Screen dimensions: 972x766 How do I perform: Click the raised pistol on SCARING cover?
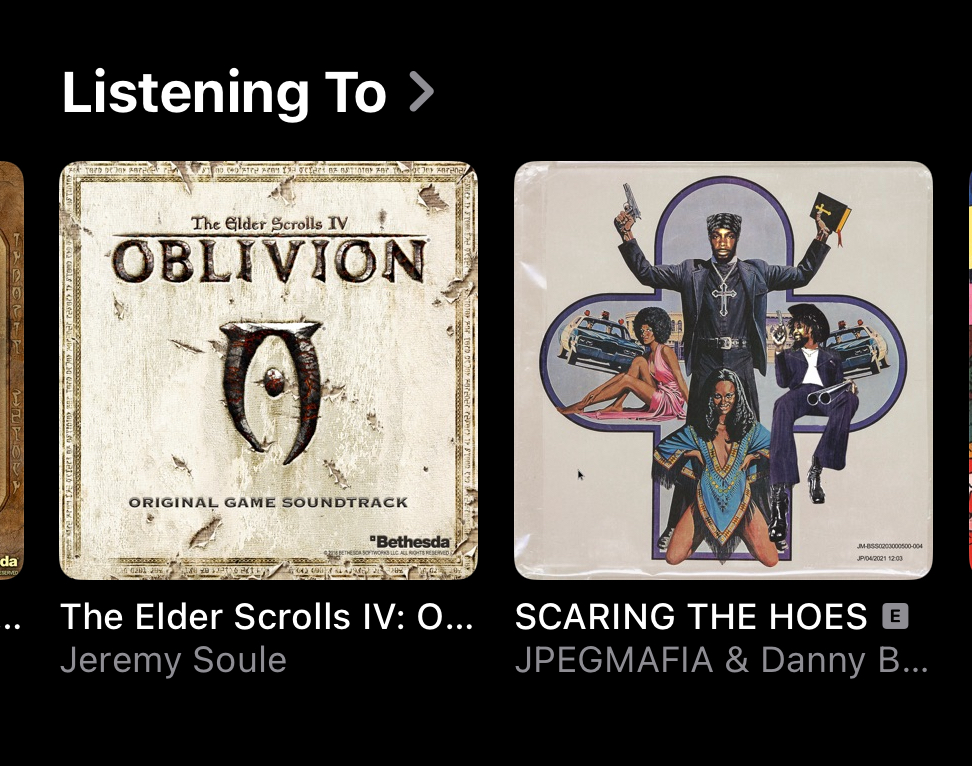coord(631,206)
